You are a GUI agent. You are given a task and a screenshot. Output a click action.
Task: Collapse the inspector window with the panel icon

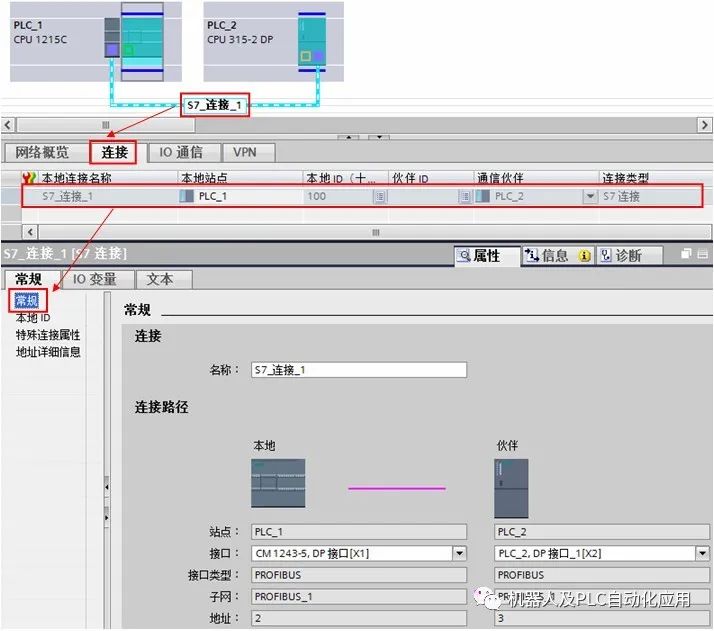click(703, 254)
